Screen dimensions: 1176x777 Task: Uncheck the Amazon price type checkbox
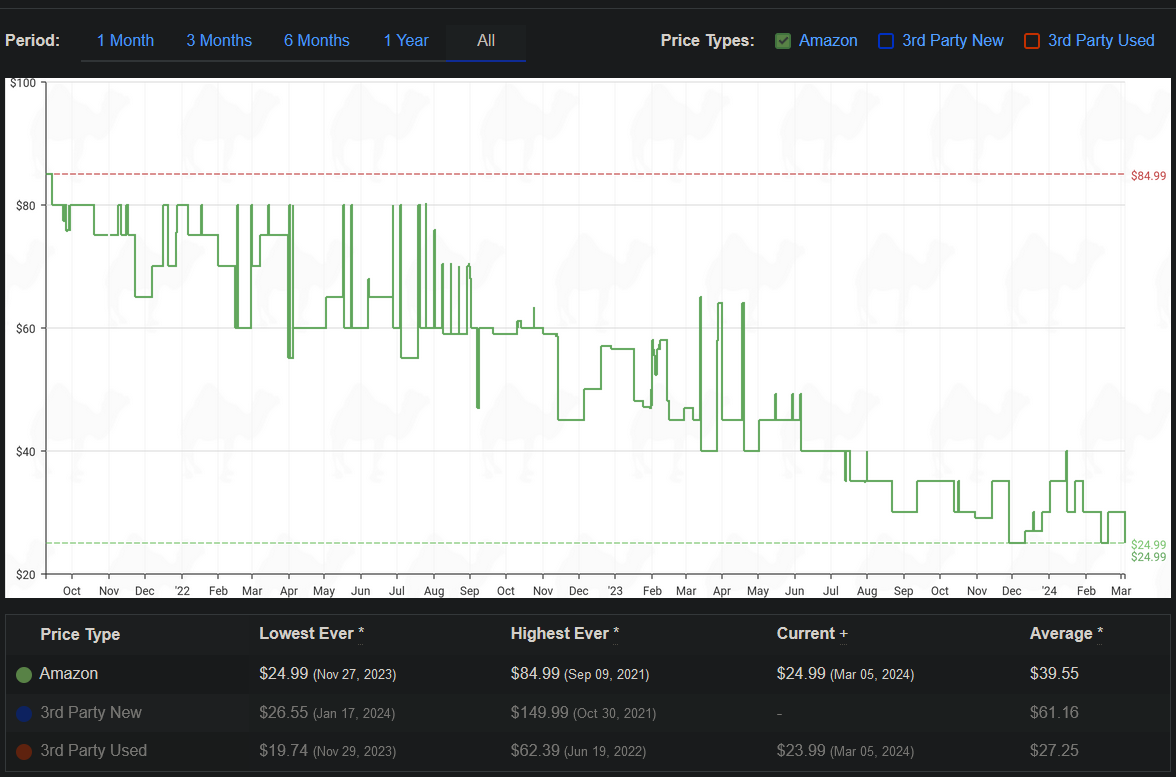[x=783, y=41]
